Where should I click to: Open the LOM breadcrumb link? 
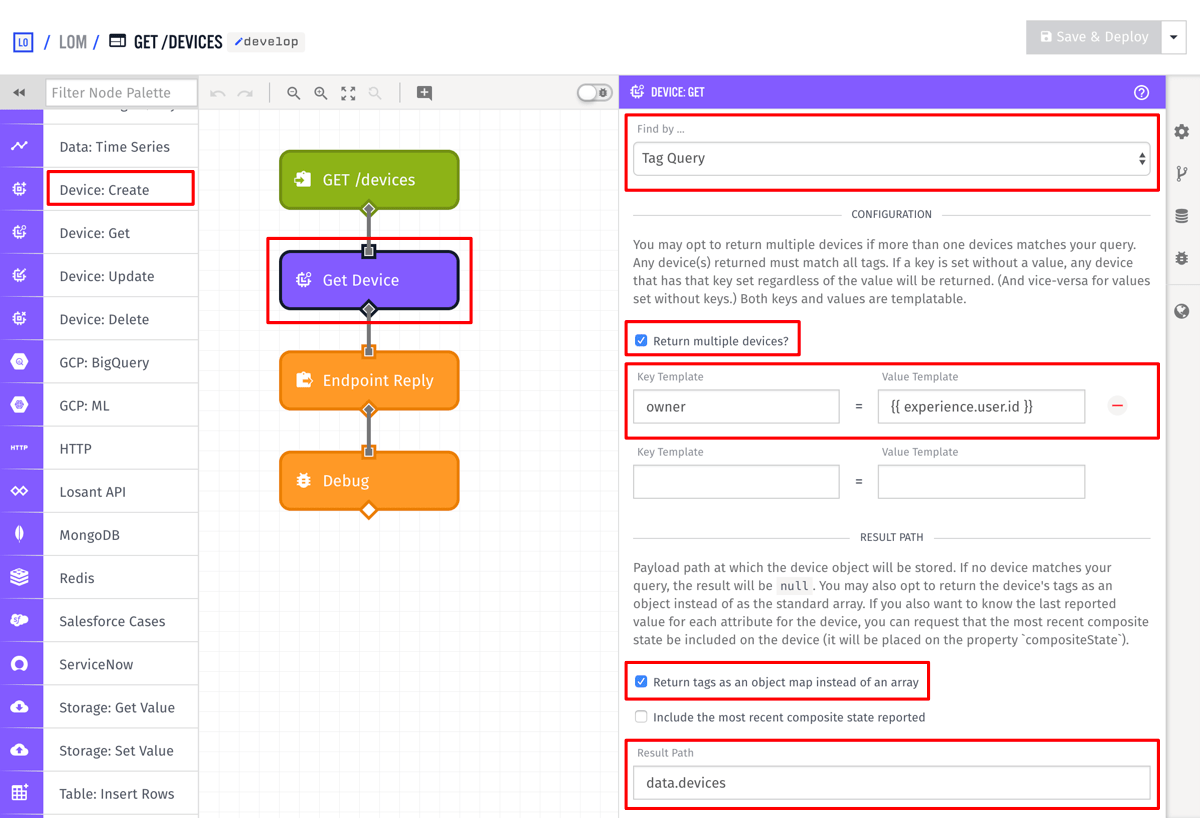73,42
